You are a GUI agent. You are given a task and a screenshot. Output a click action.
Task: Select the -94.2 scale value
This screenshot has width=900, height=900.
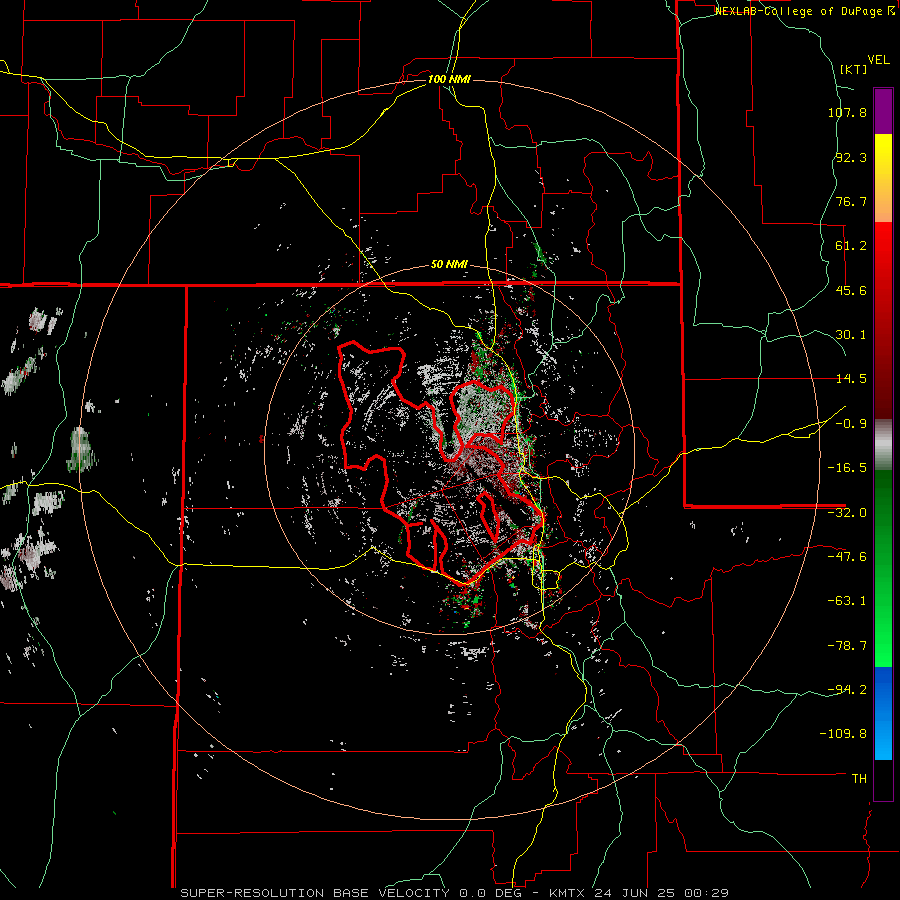[x=847, y=689]
